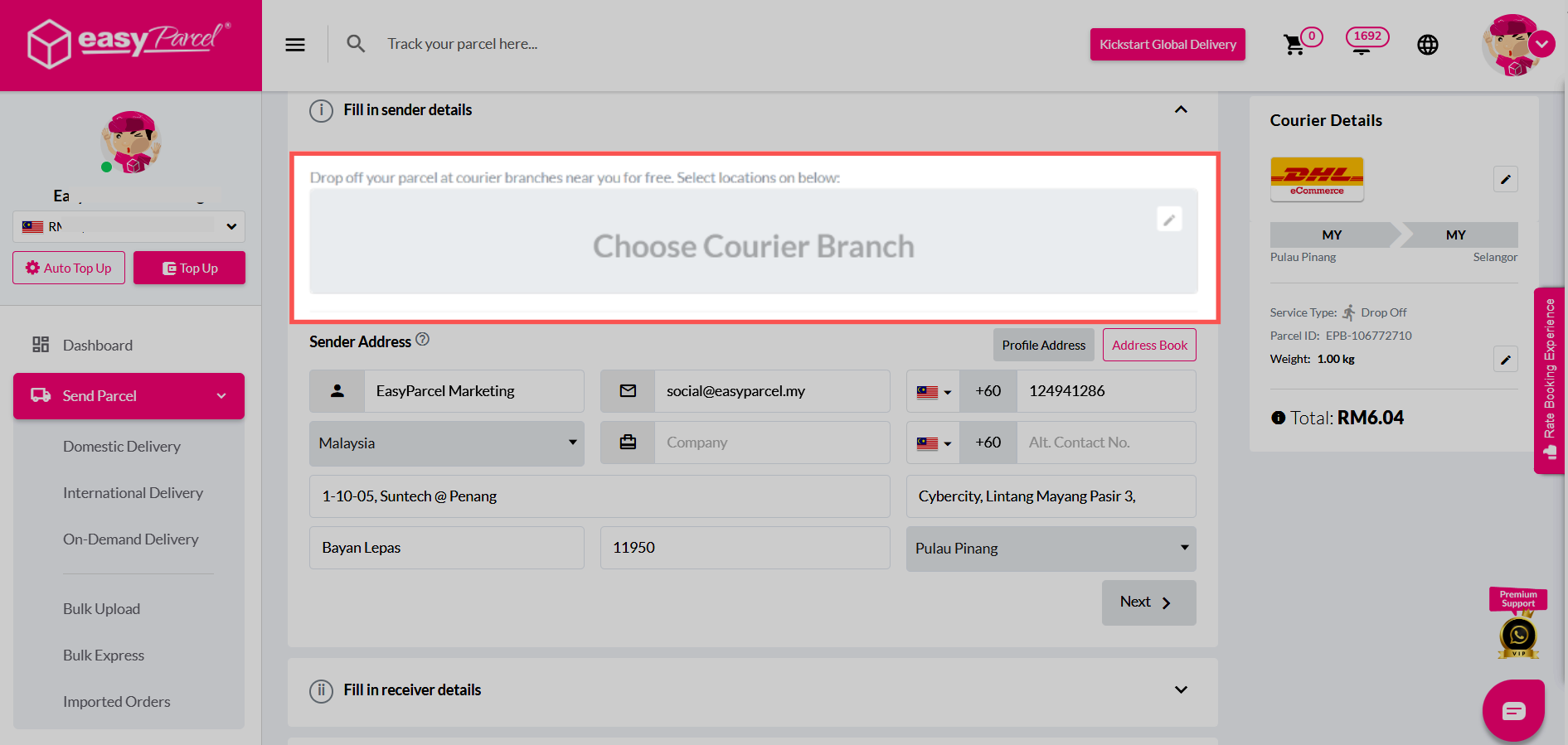Edit the courier branch pencil icon
Image resolution: width=1568 pixels, height=745 pixels.
1169,220
